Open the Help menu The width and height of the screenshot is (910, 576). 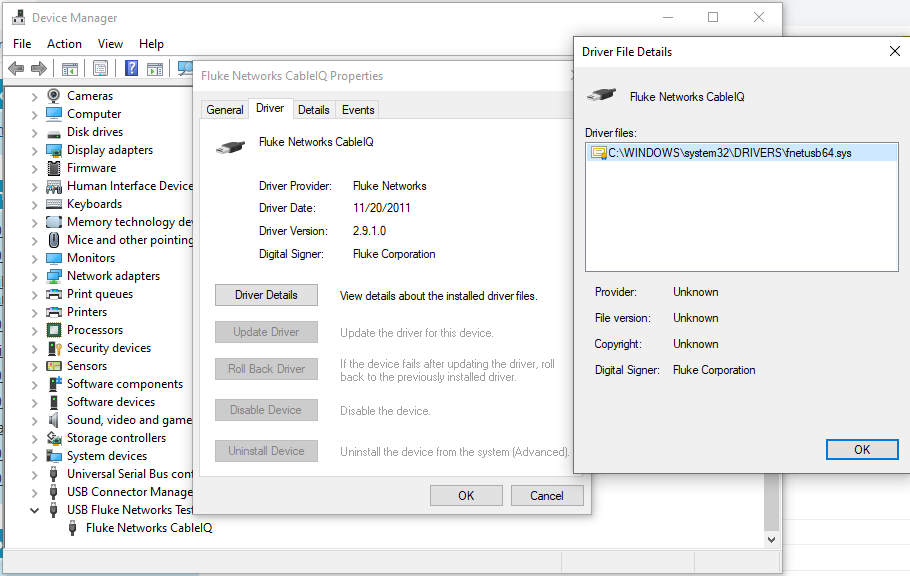click(x=151, y=44)
